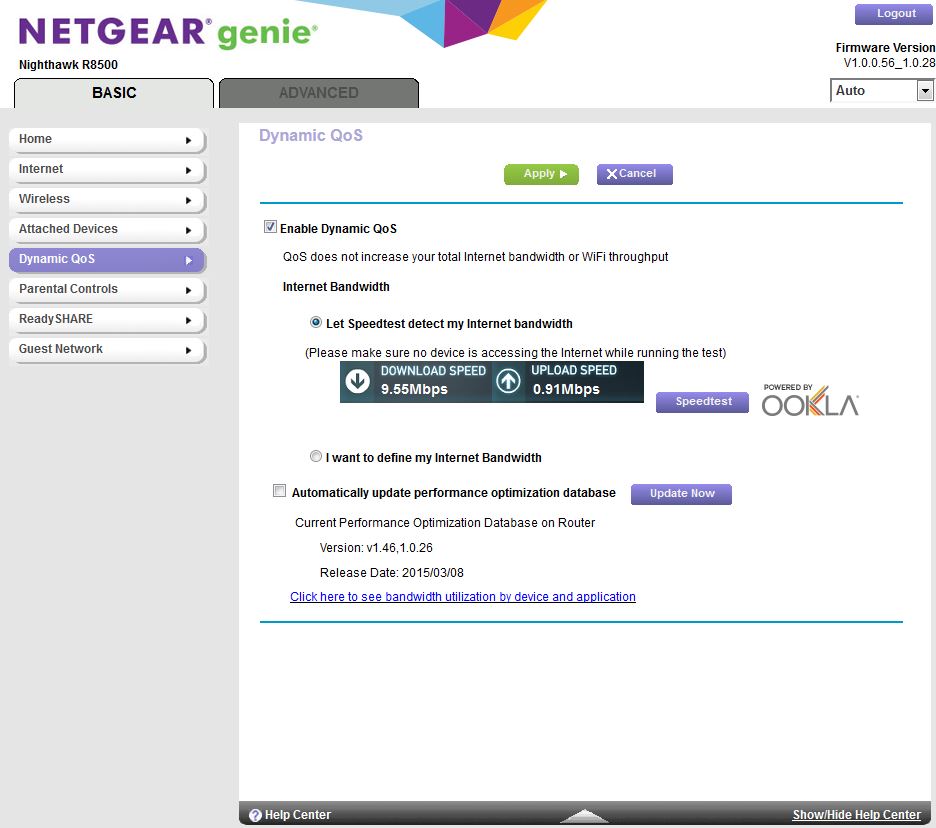
Task: Click the firmware version V1.0.0.56_1.0.28 text
Action: (889, 63)
